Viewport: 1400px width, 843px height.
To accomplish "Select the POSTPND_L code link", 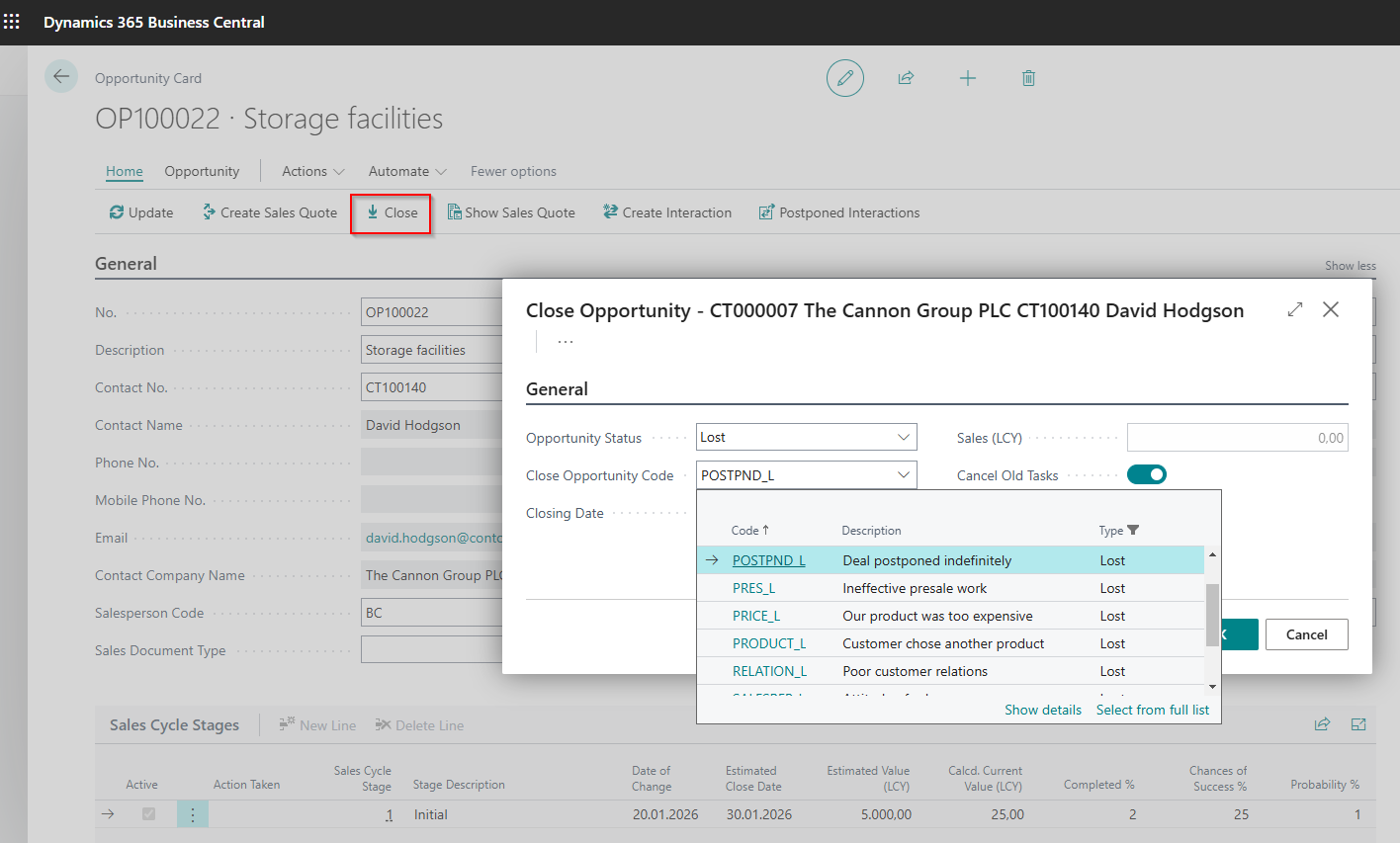I will click(769, 560).
